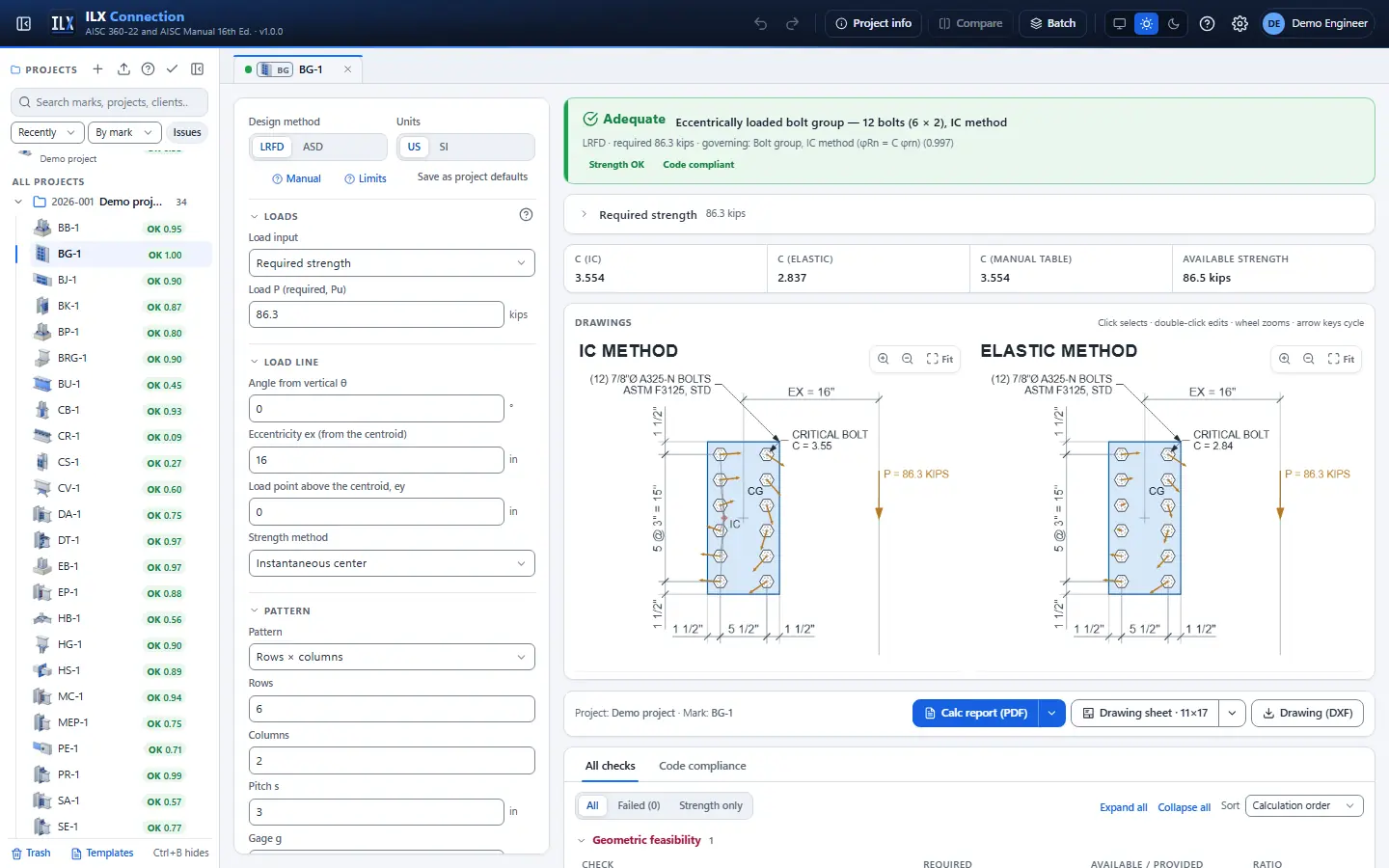Collapse the main sidebar from the header
Screen dimensions: 1389x868
point(24,23)
